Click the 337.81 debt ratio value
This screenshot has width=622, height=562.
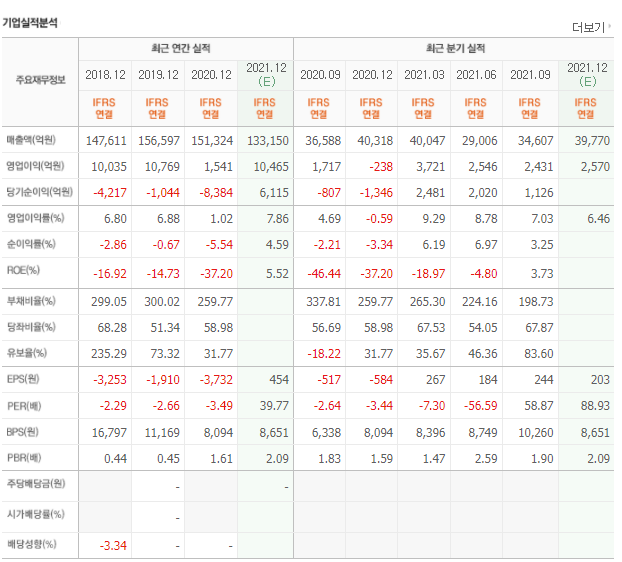(323, 302)
